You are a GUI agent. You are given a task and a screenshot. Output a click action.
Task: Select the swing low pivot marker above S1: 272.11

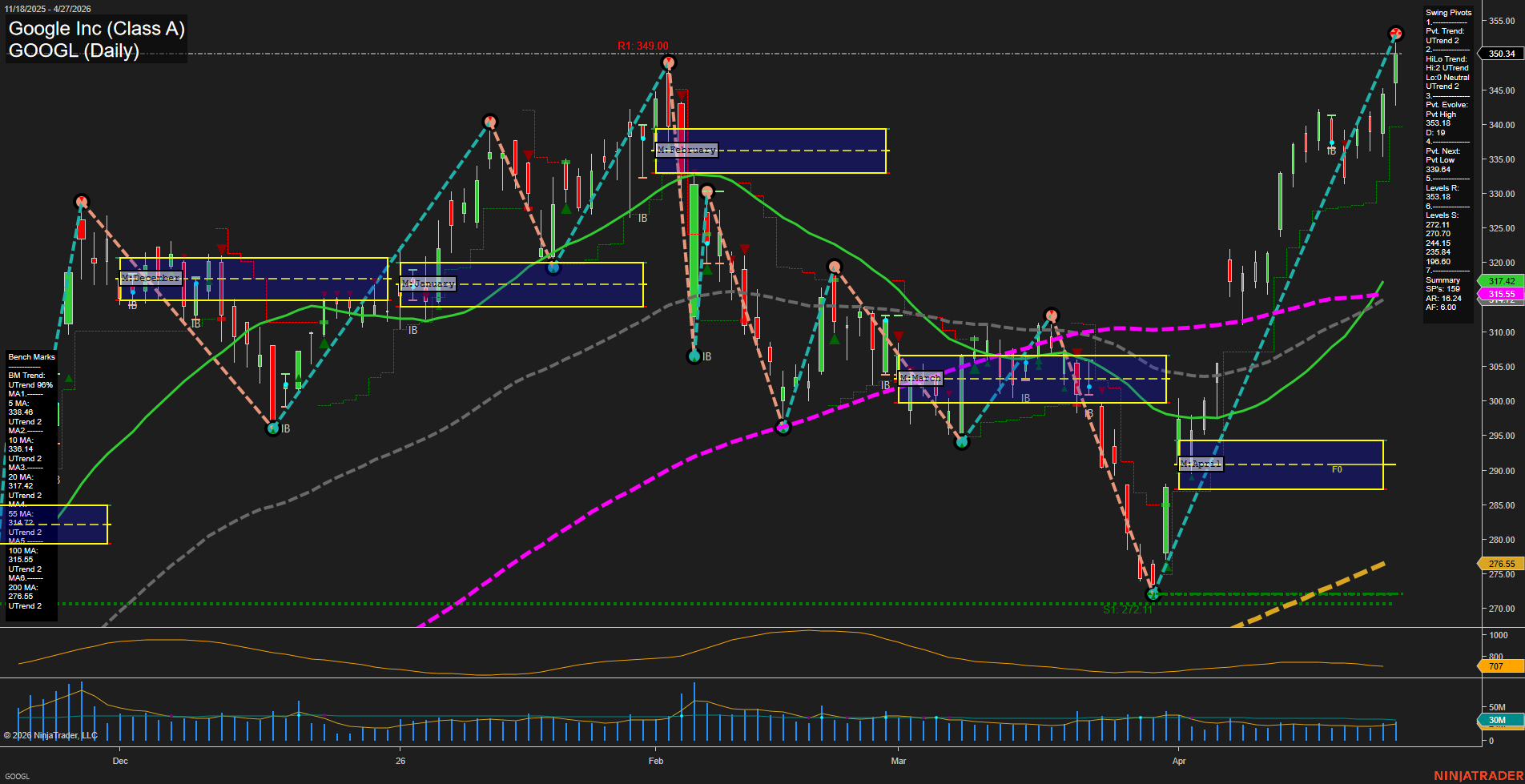click(1153, 593)
